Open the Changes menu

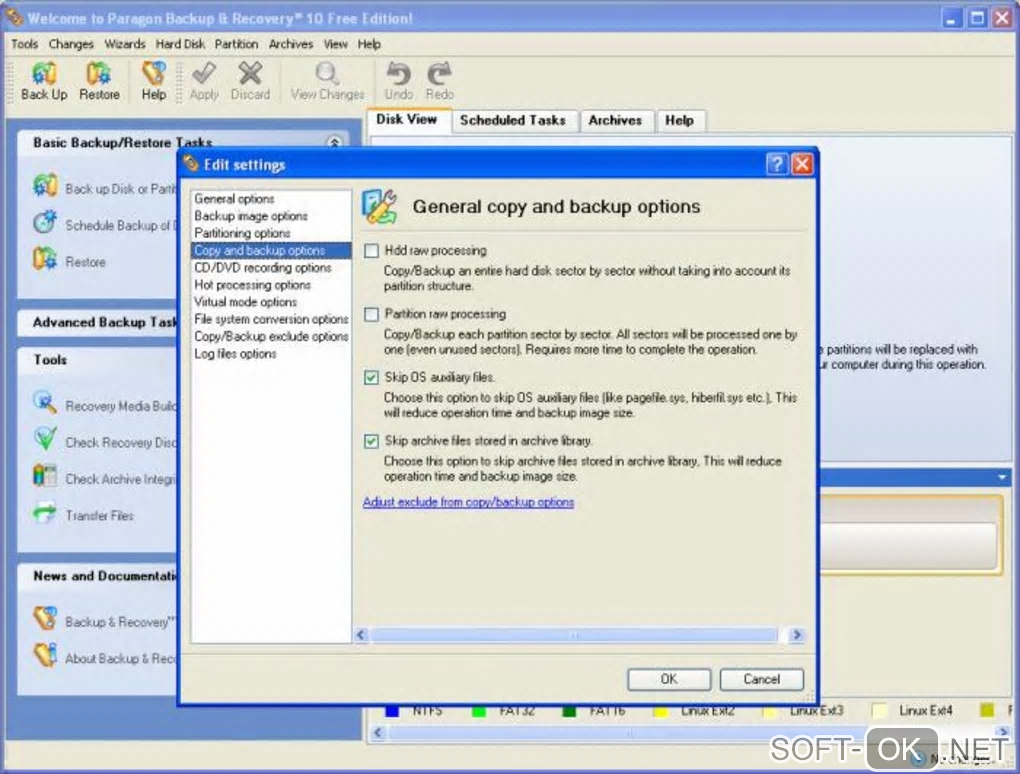point(71,44)
